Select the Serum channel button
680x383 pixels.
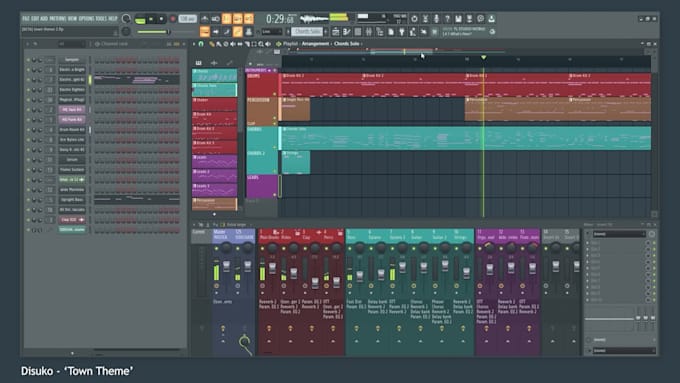72,160
